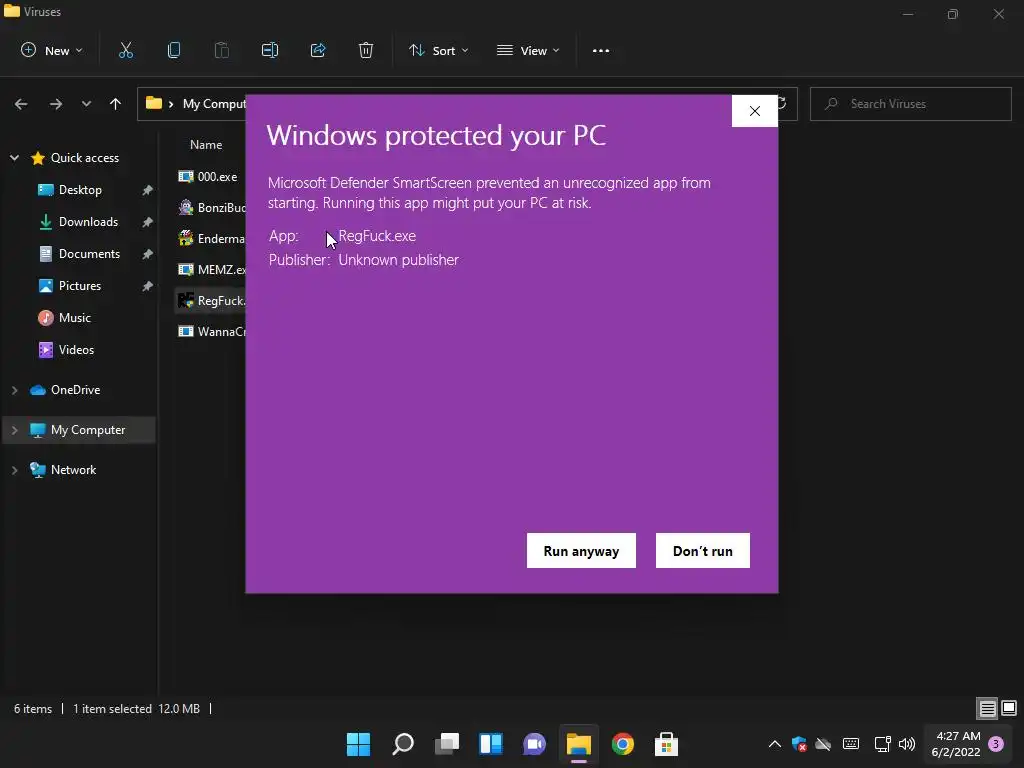Unpin Pictures using its pin icon
The image size is (1024, 768).
click(x=148, y=286)
